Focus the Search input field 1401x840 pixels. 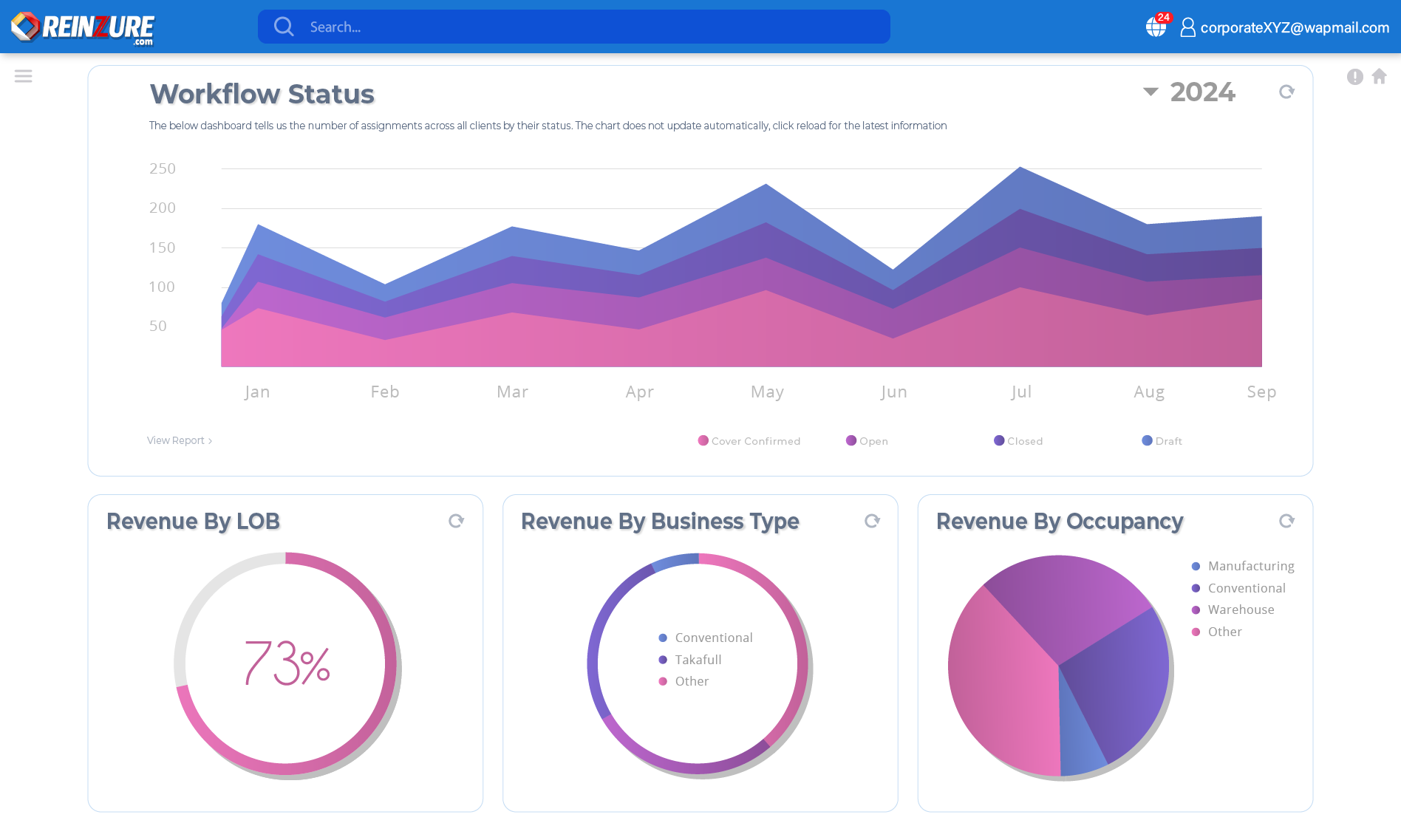tap(573, 27)
